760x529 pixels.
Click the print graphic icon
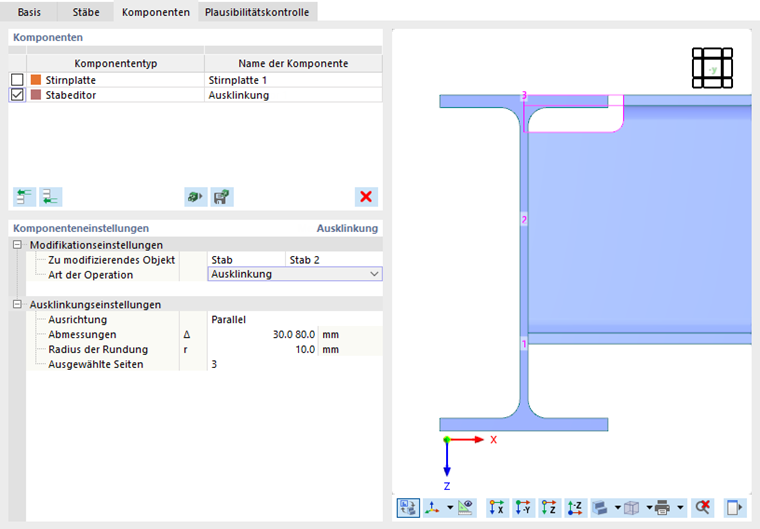663,508
